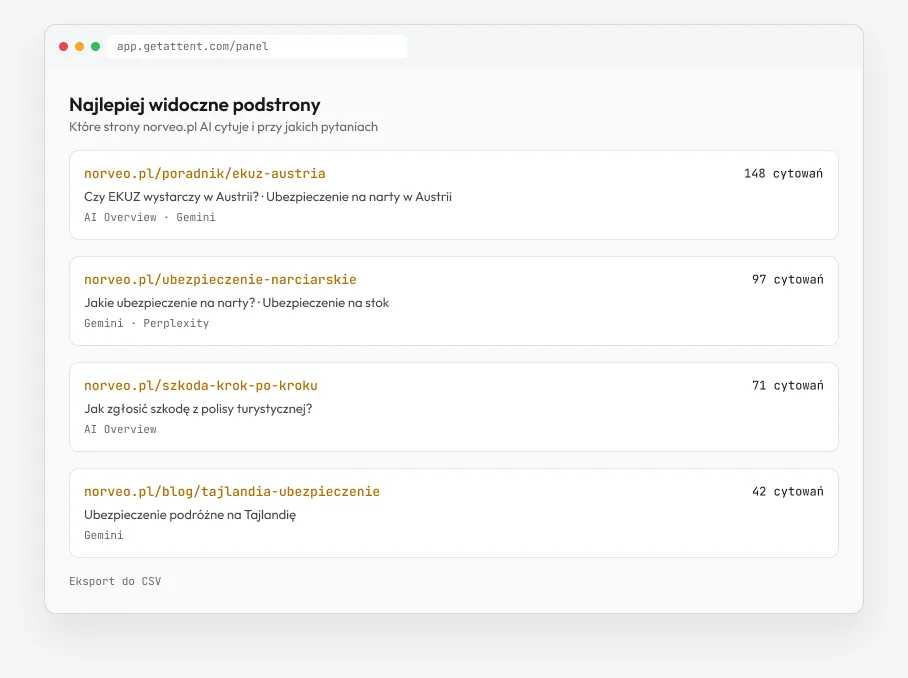Open the norveo.pl/blog/tajlandia-ubezpieczenie link

click(x=232, y=492)
